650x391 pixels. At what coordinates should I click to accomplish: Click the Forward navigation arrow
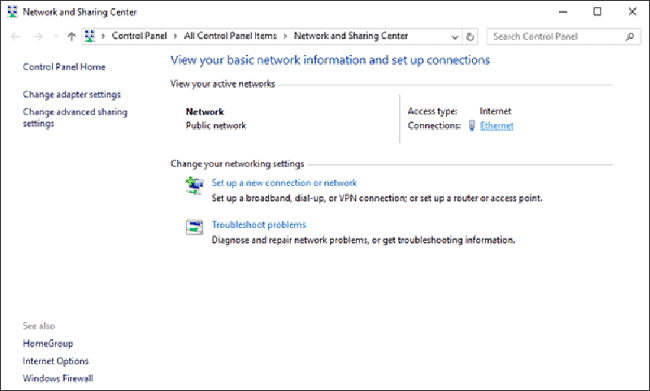38,36
